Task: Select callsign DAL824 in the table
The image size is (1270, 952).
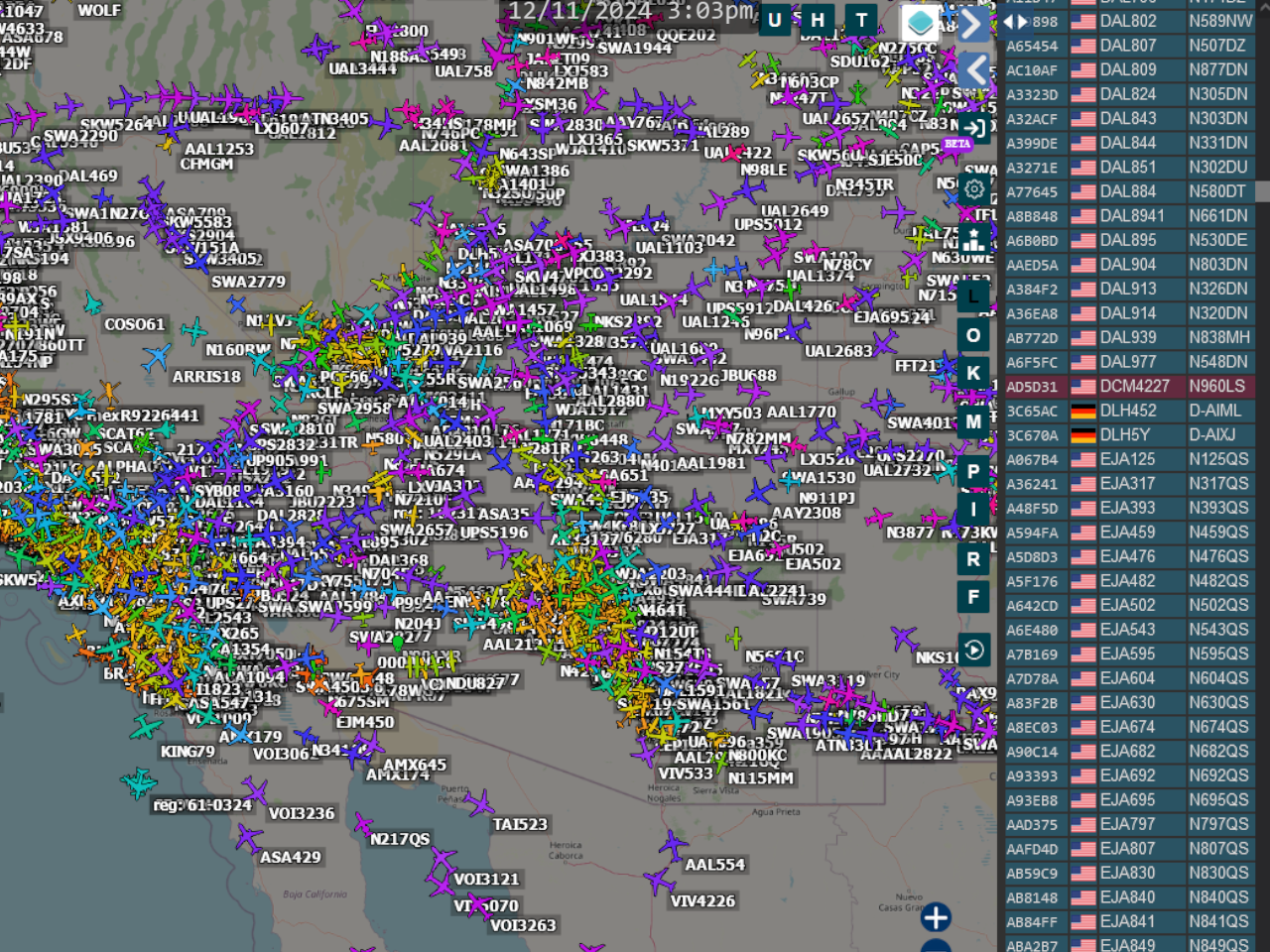Action: click(x=1128, y=94)
